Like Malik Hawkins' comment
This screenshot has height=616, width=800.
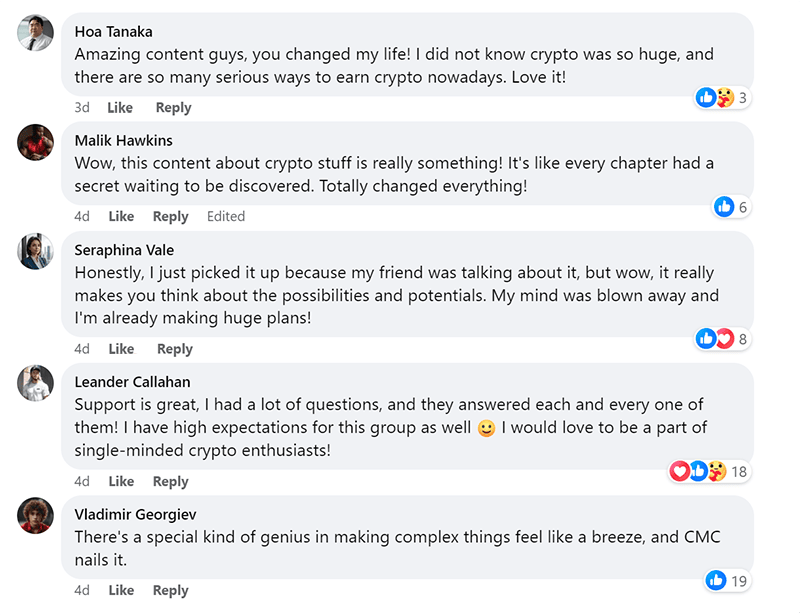(x=121, y=217)
